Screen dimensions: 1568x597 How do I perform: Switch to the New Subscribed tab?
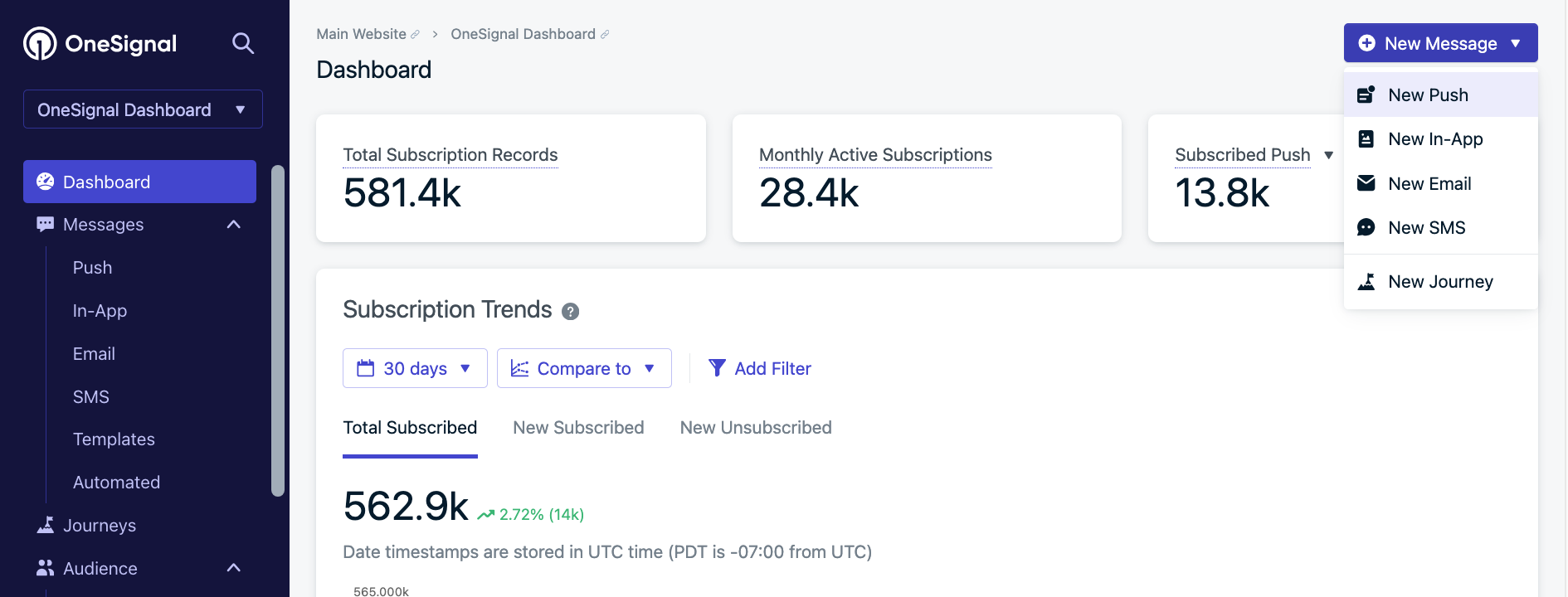(x=578, y=428)
